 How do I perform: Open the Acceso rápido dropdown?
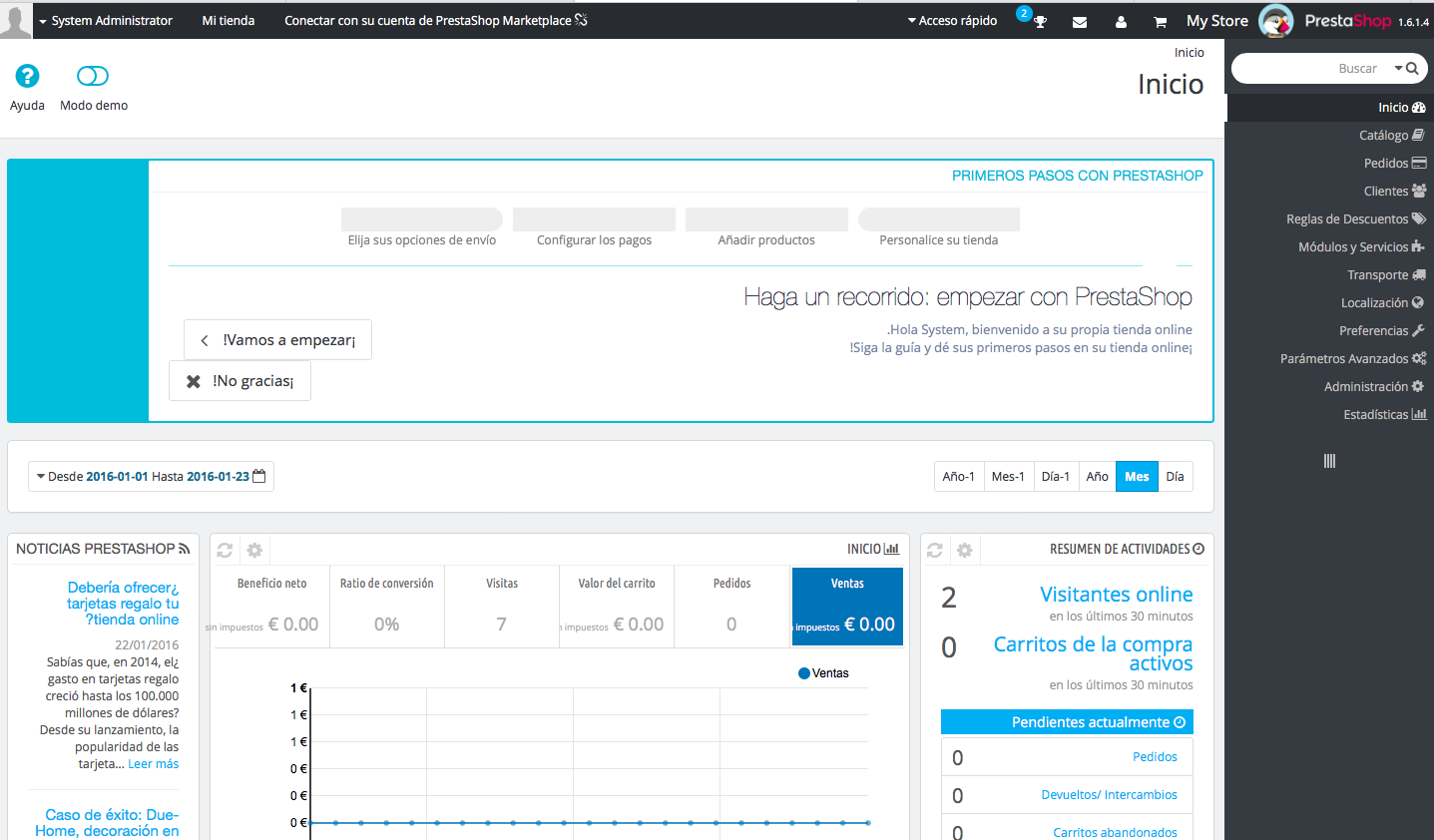click(952, 20)
